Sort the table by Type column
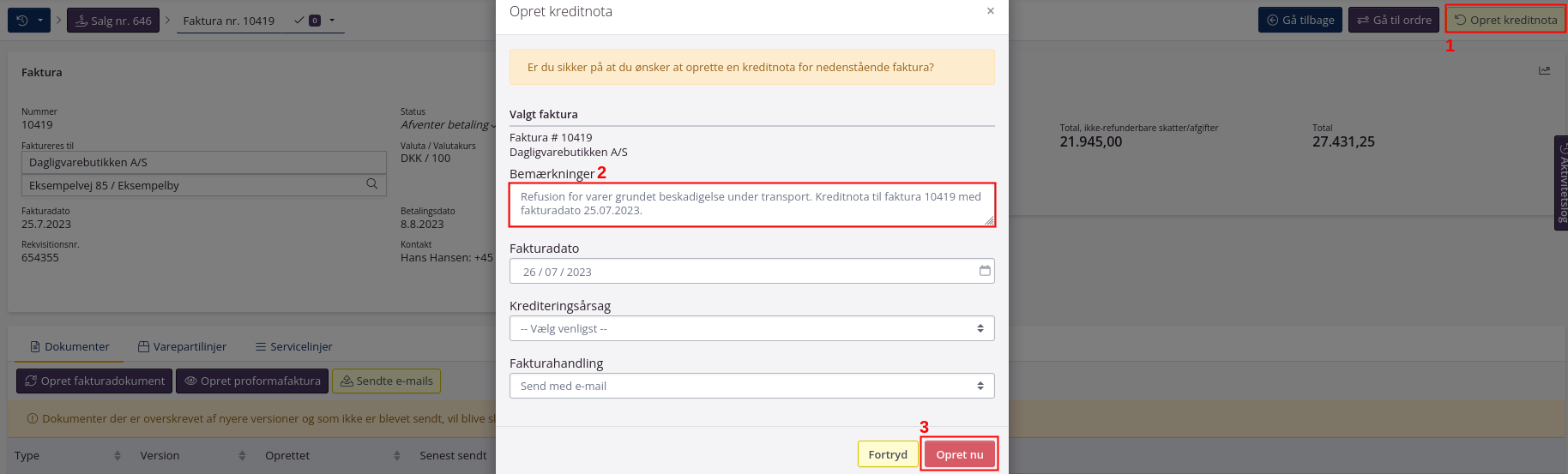Image resolution: width=1568 pixels, height=474 pixels. 27,456
